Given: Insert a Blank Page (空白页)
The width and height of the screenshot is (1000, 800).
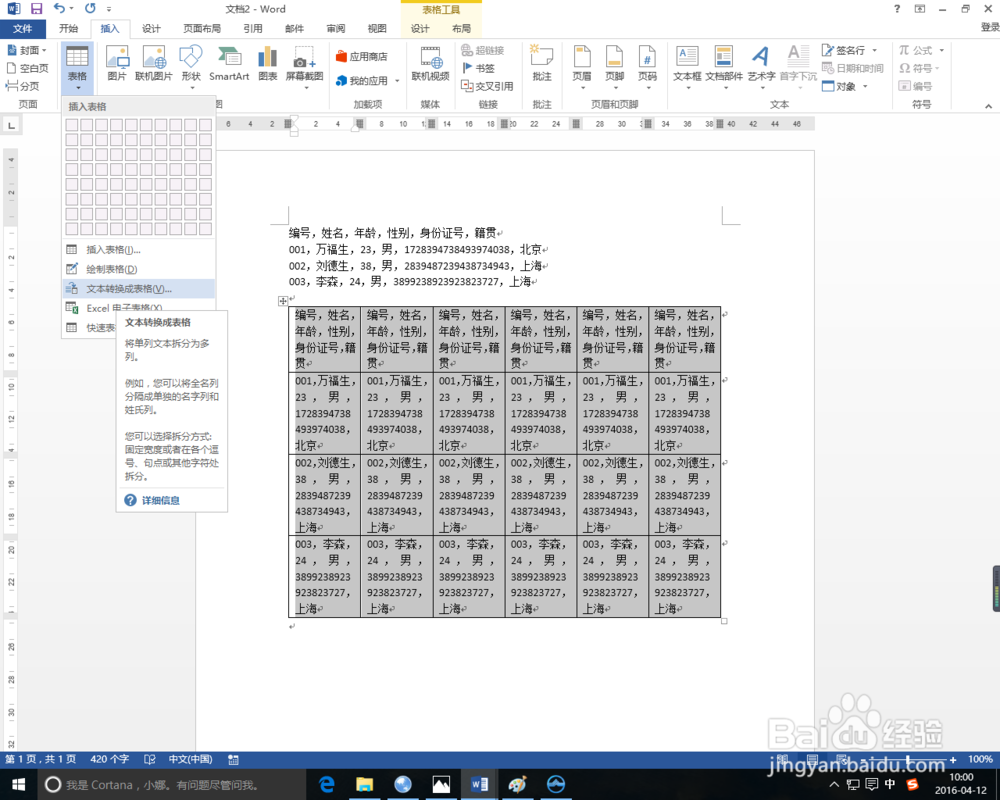Looking at the screenshot, I should (27, 68).
